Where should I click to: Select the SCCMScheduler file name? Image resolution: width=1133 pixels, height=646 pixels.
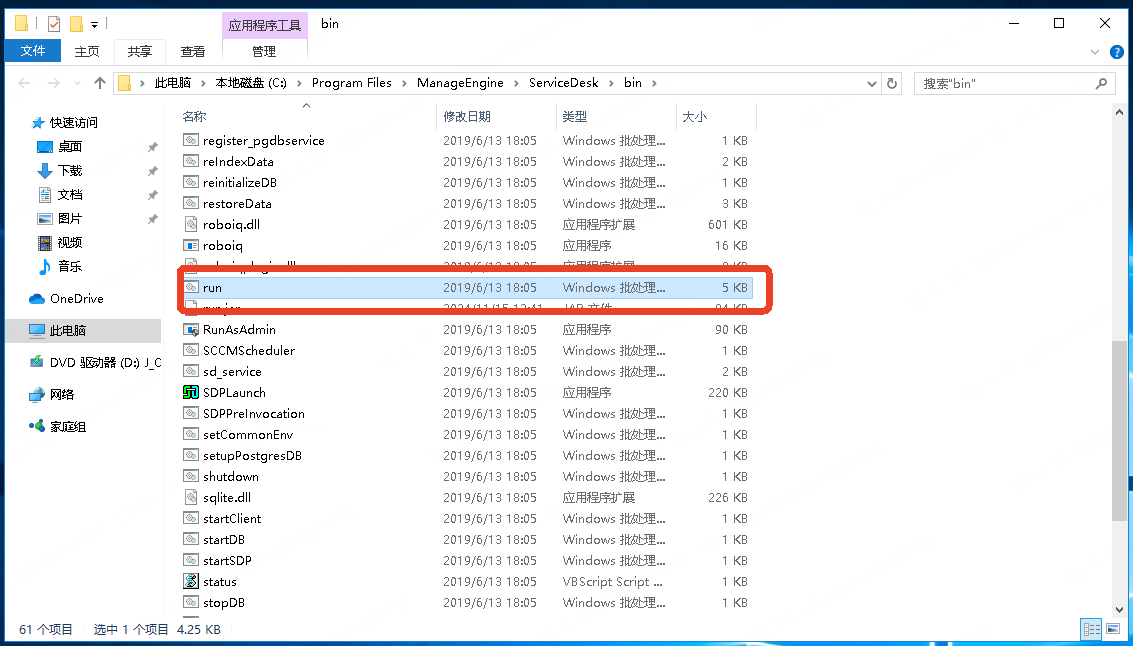click(249, 350)
